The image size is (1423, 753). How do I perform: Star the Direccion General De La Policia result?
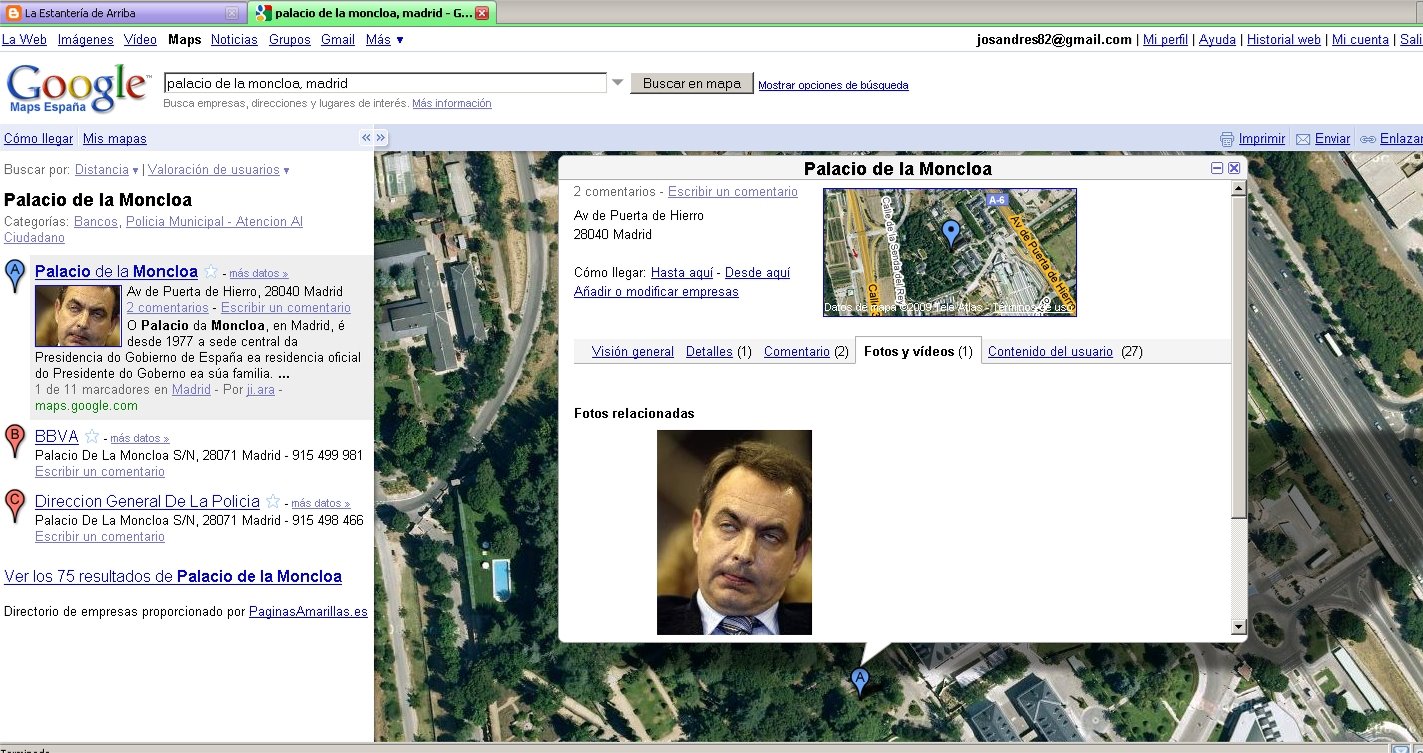(273, 501)
